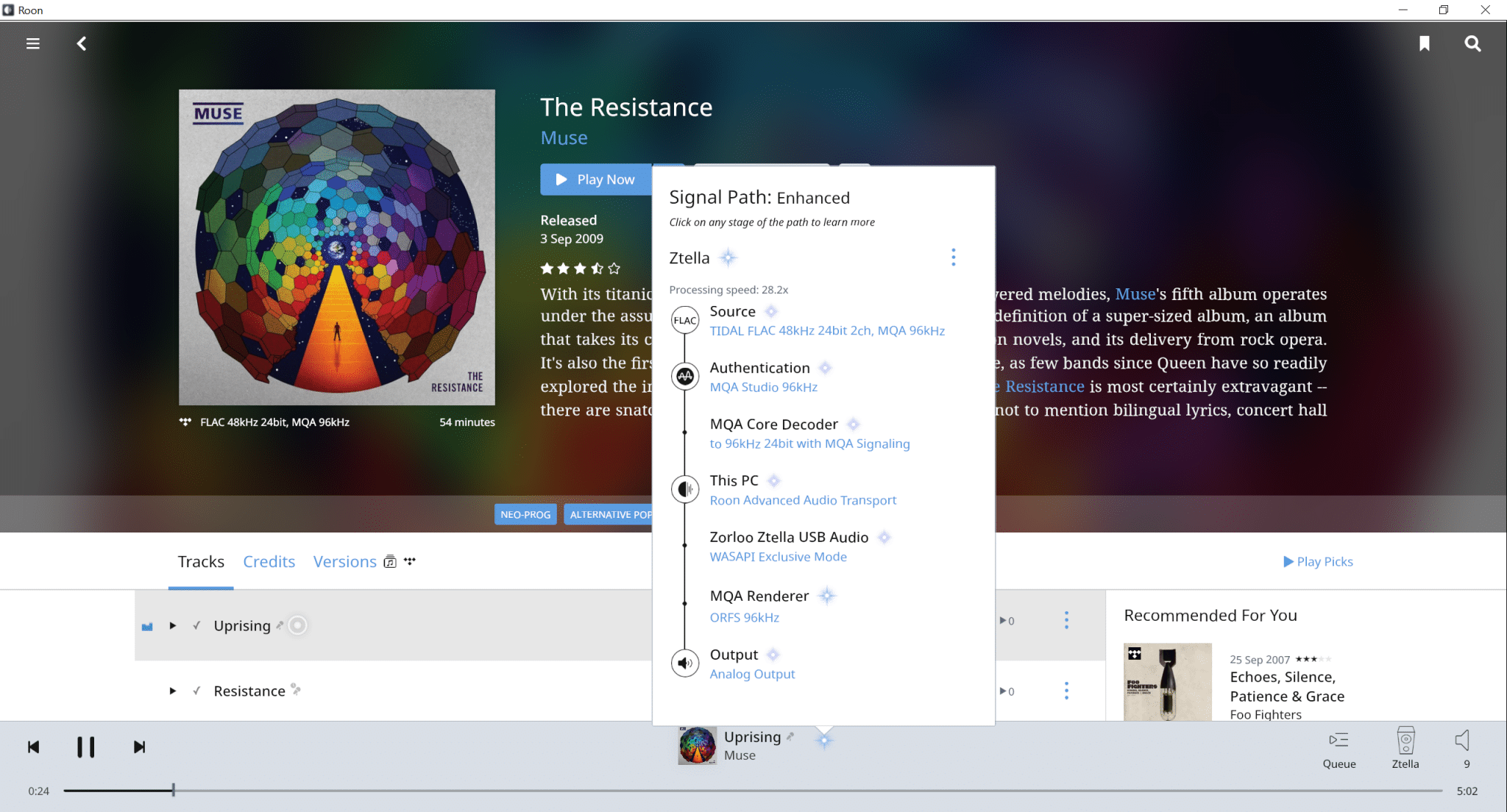Screen dimensions: 1507x812
Task: Click the quality star beside Source
Action: pyautogui.click(x=771, y=312)
